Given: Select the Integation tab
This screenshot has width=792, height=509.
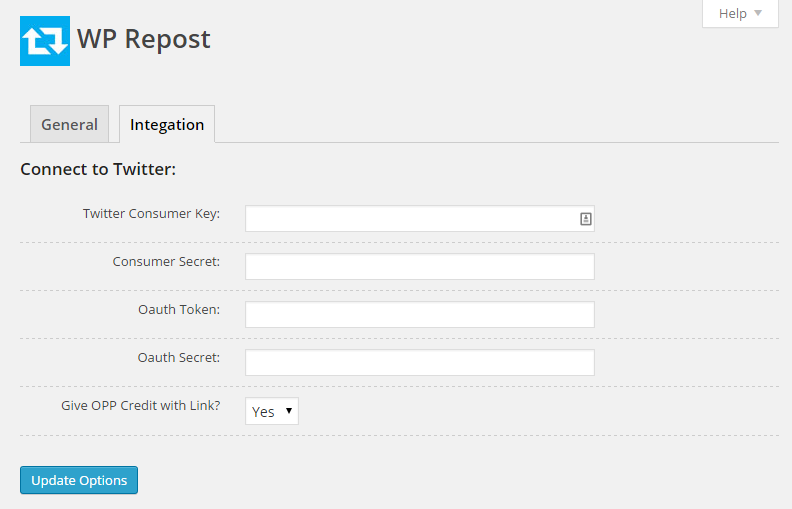Looking at the screenshot, I should [x=167, y=124].
